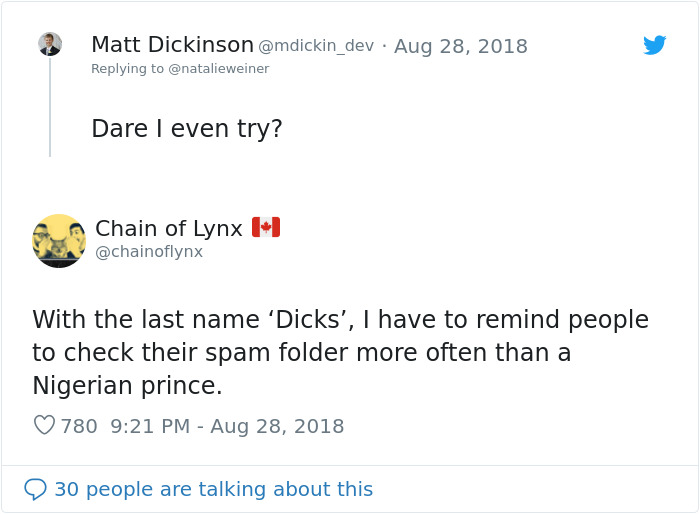Open the @chainoflynx handle
The image size is (700, 514).
(x=149, y=252)
